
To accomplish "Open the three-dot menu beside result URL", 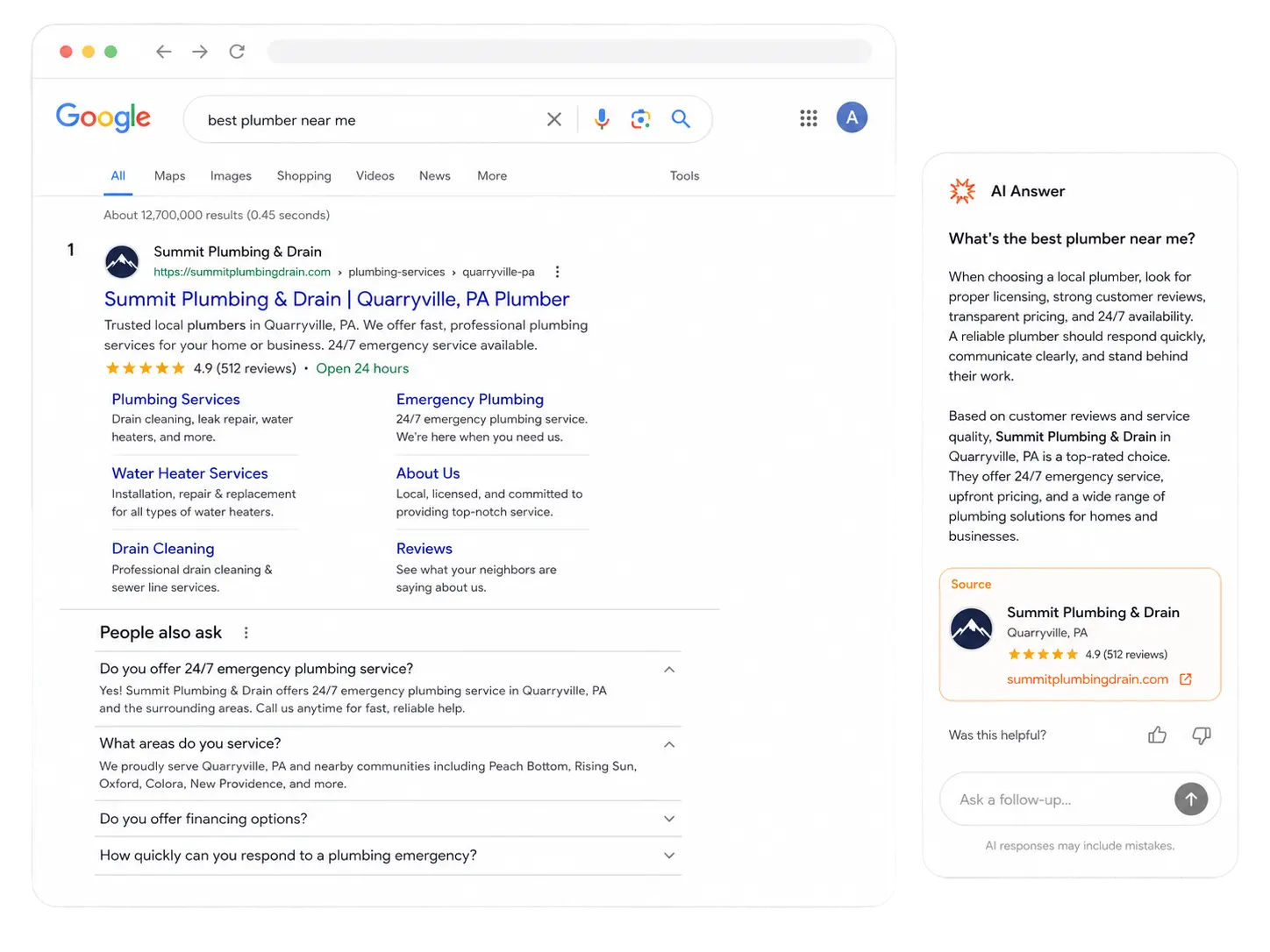I will [557, 272].
